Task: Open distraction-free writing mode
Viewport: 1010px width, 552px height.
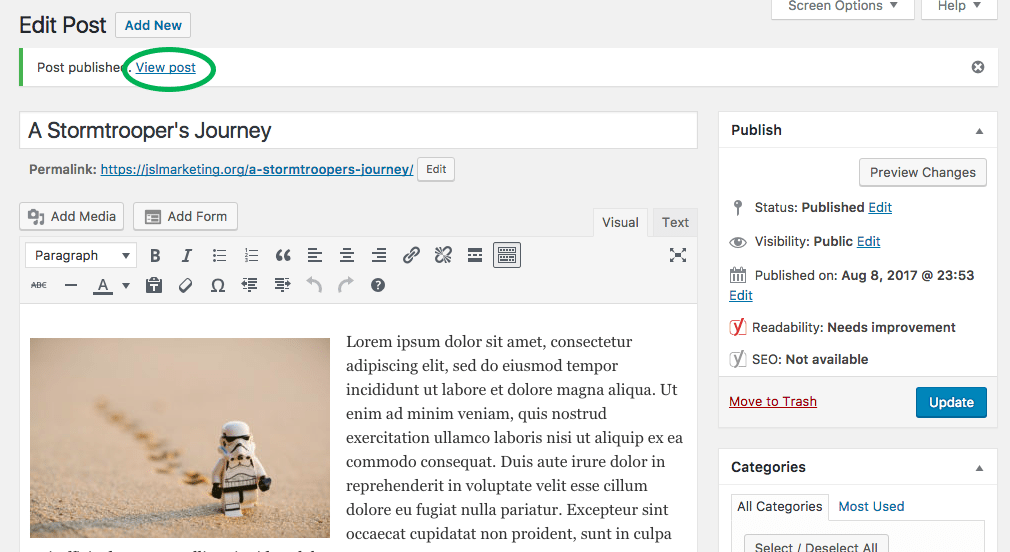Action: 678,255
